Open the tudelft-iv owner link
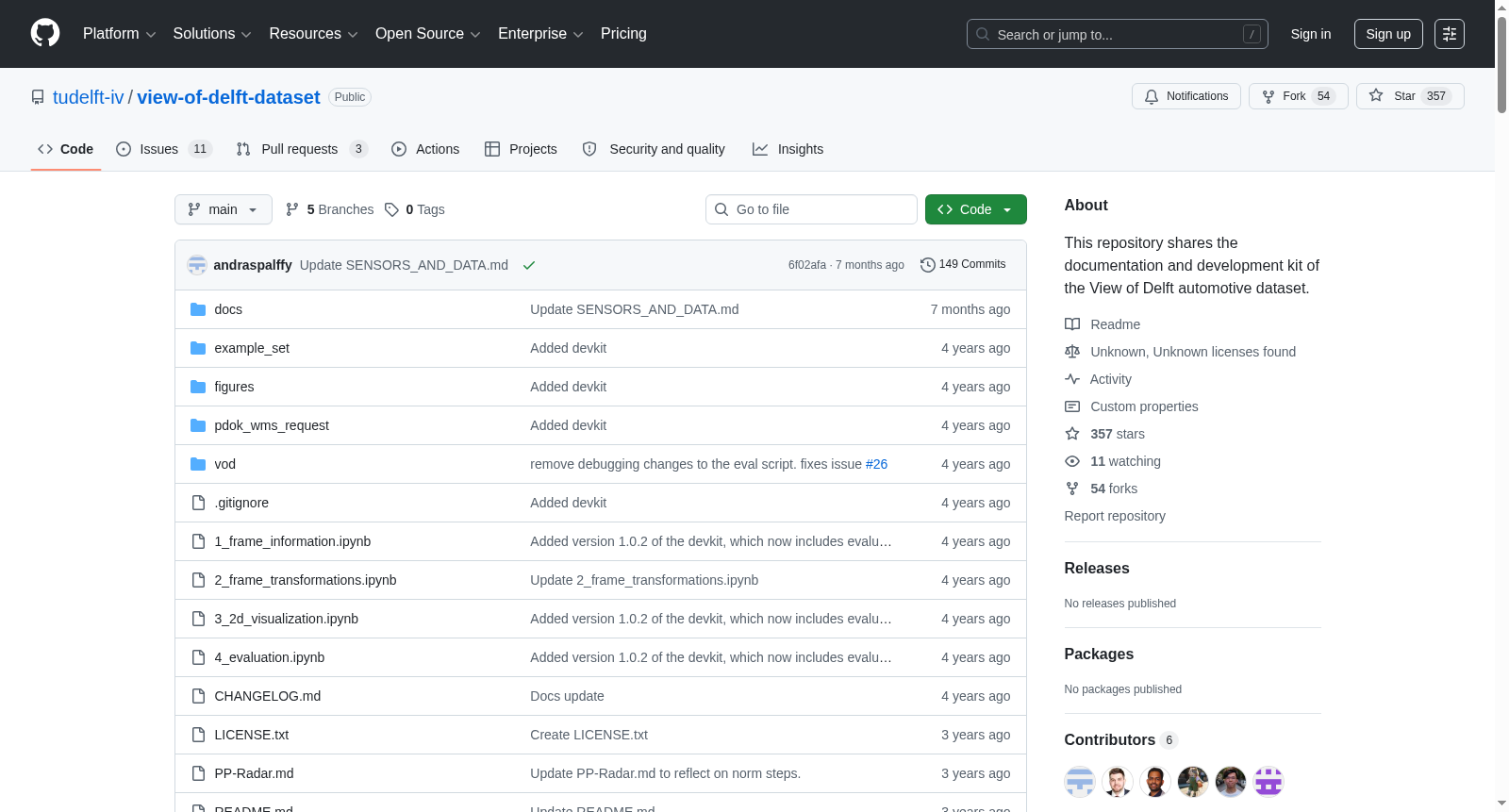This screenshot has height=812, width=1509. tap(89, 97)
